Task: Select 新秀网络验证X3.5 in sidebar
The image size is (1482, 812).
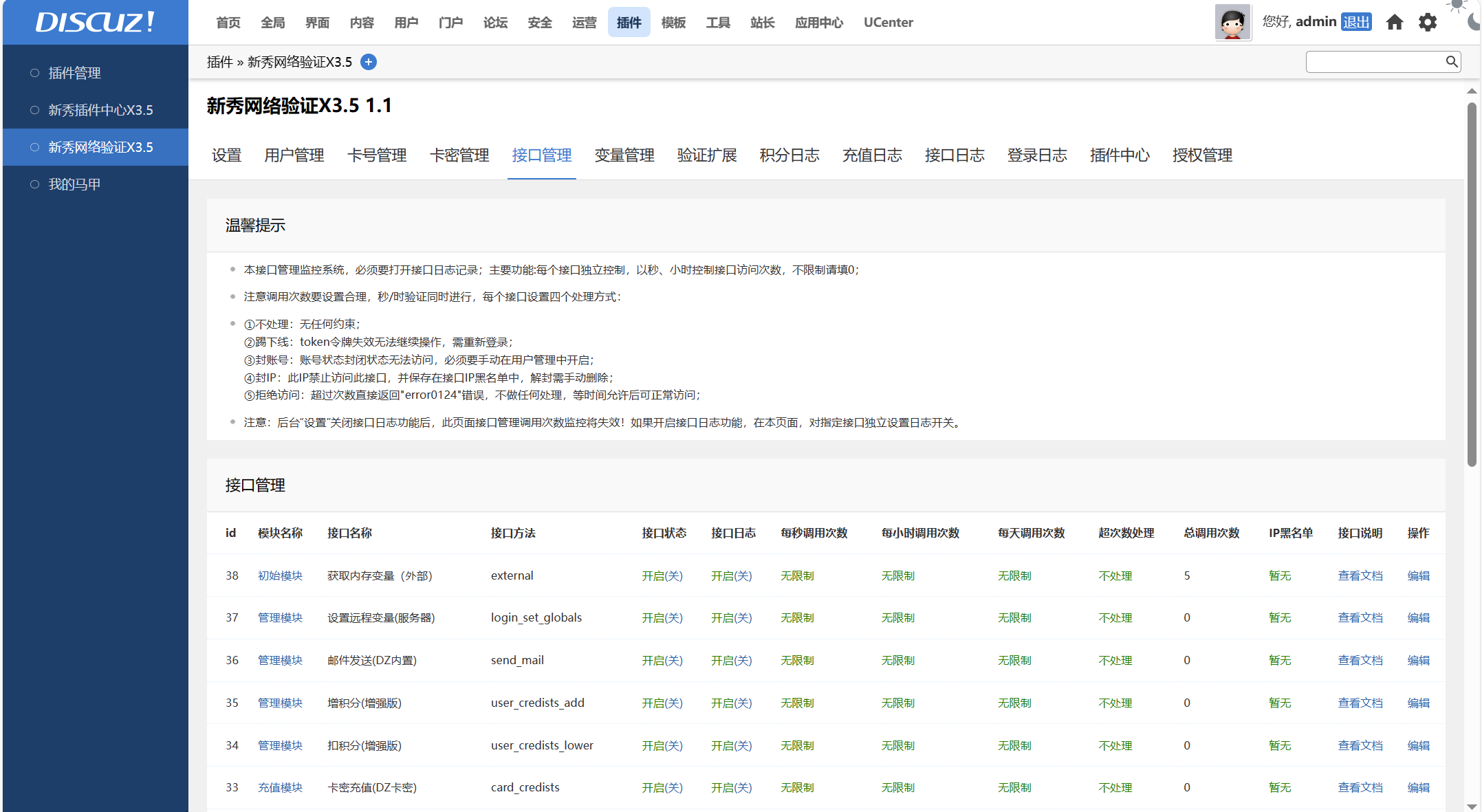Action: pyautogui.click(x=96, y=147)
